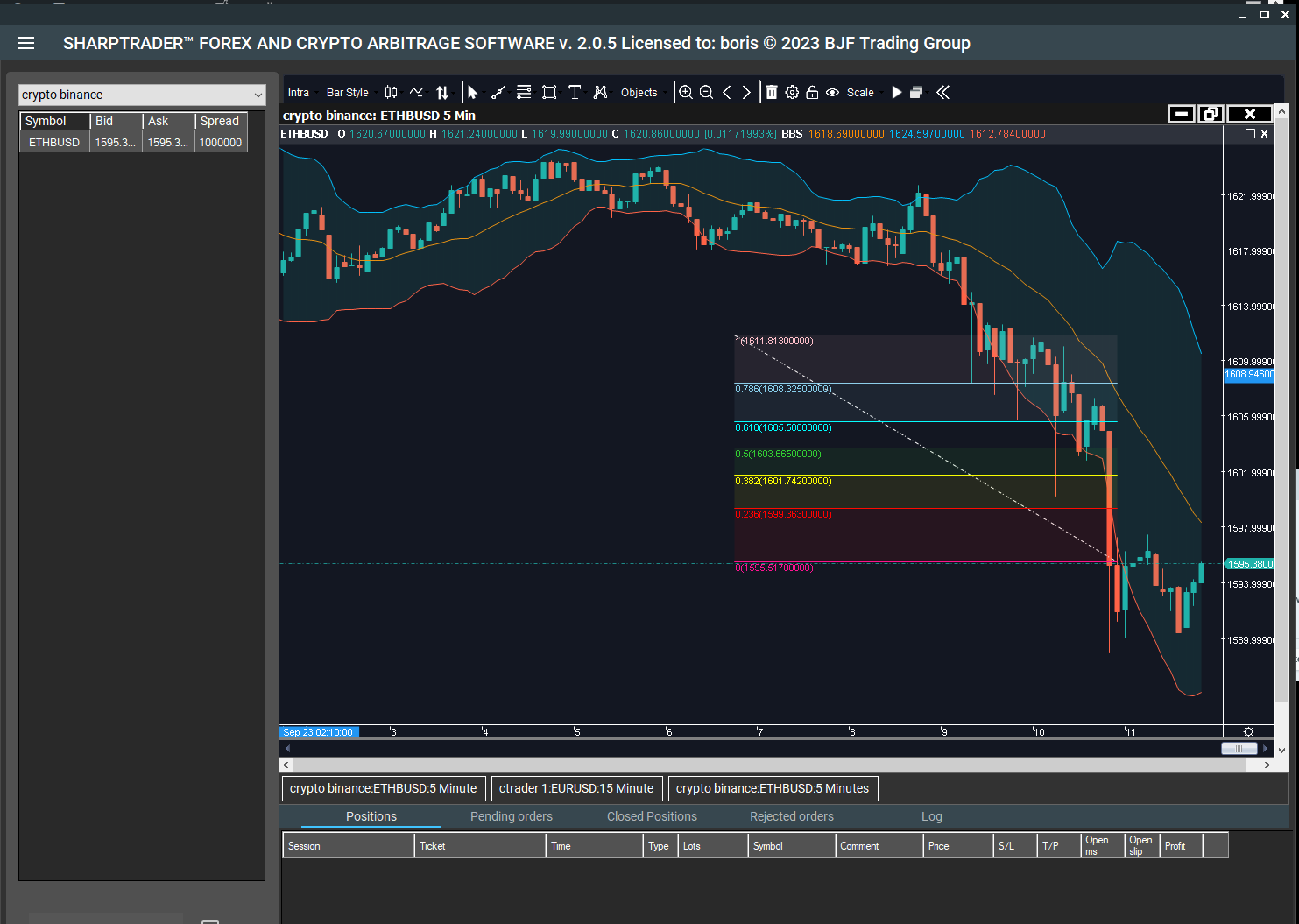Screen dimensions: 1299x924
Task: Open the Pending orders tab
Action: point(512,816)
